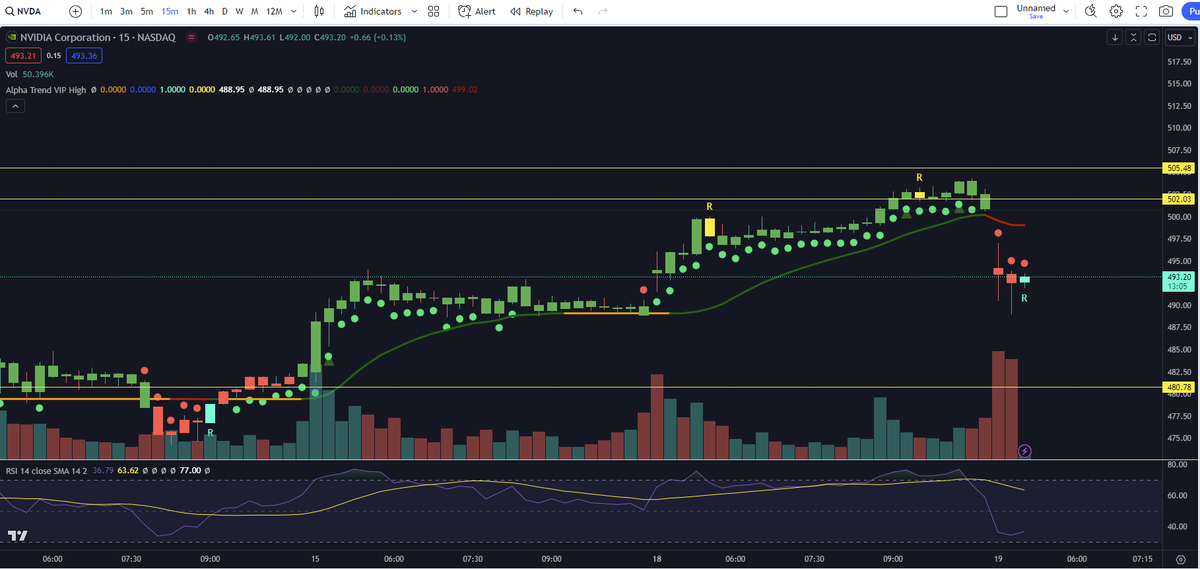
Task: Open the layout setup square icon
Action: [x=1001, y=11]
